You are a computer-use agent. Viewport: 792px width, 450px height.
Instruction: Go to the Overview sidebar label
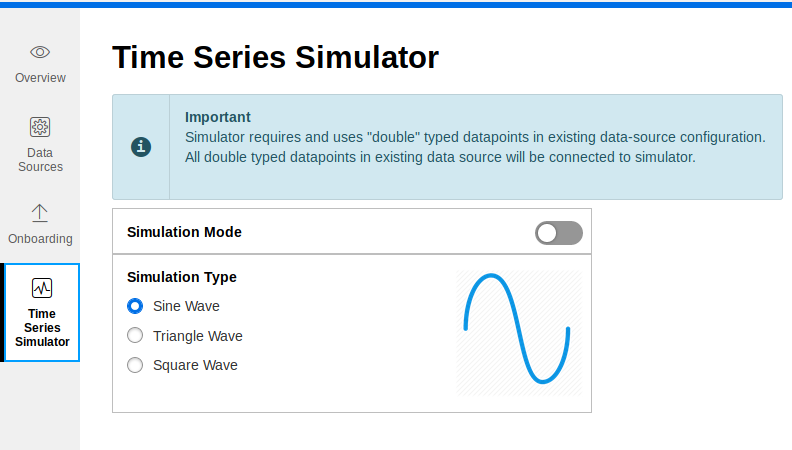pos(40,78)
